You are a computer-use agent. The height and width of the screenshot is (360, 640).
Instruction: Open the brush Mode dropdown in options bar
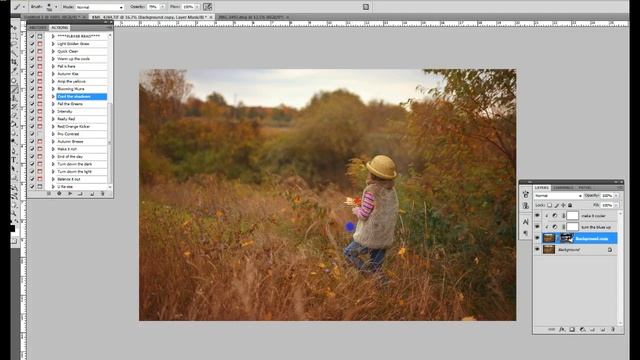click(x=99, y=7)
